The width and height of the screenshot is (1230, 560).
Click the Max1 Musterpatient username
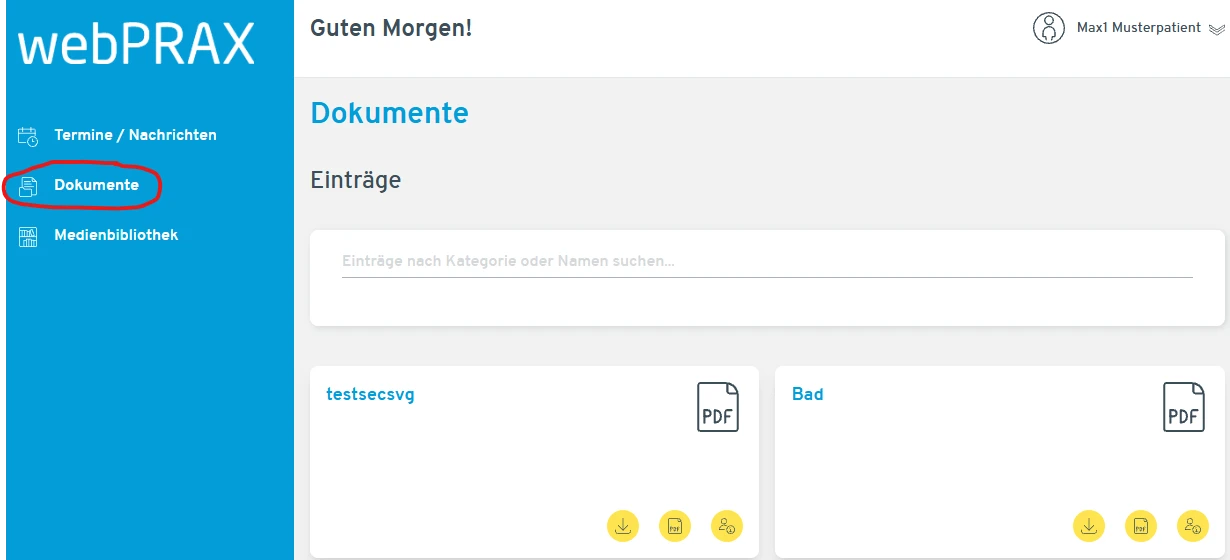click(x=1138, y=28)
